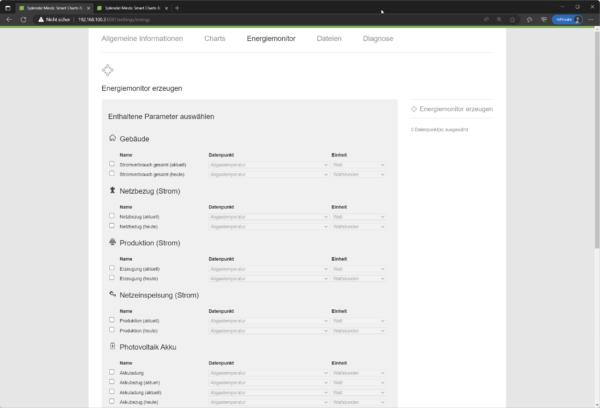Enable the 'Netzbezug (heute)' checkbox
This screenshot has width=600, height=408.
(x=112, y=226)
